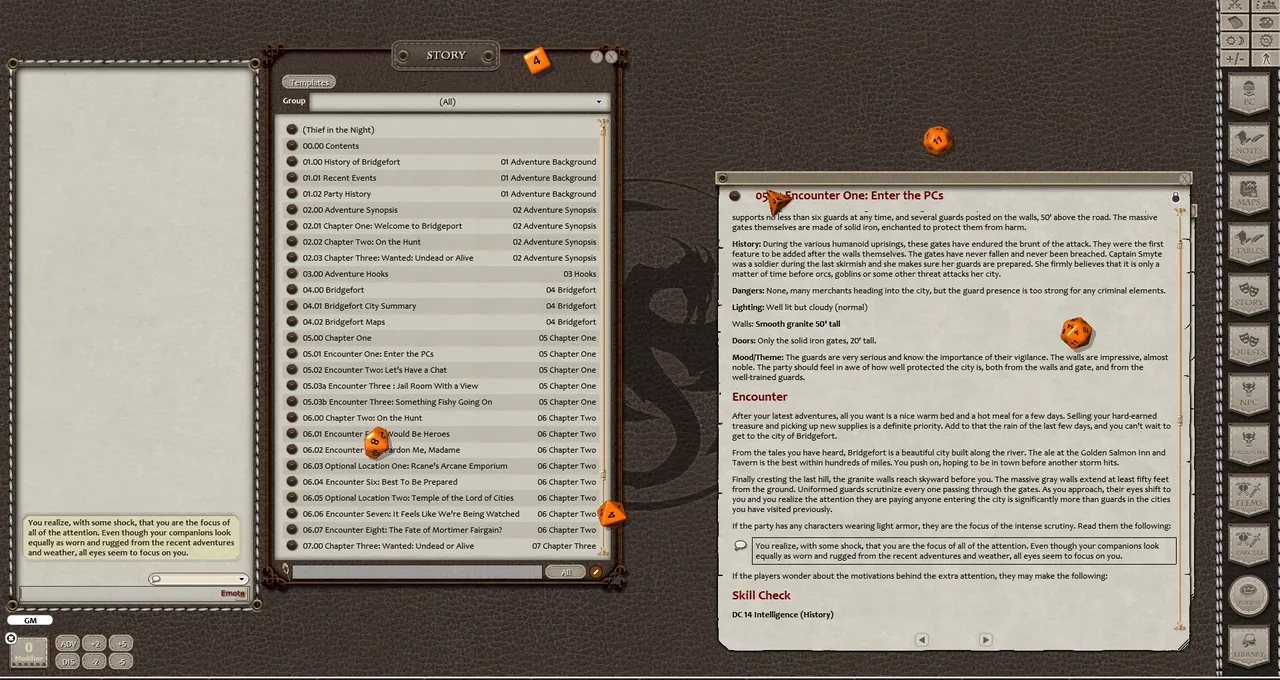Open the PC sidebar panel
This screenshot has height=680, width=1280.
pos(1248,95)
